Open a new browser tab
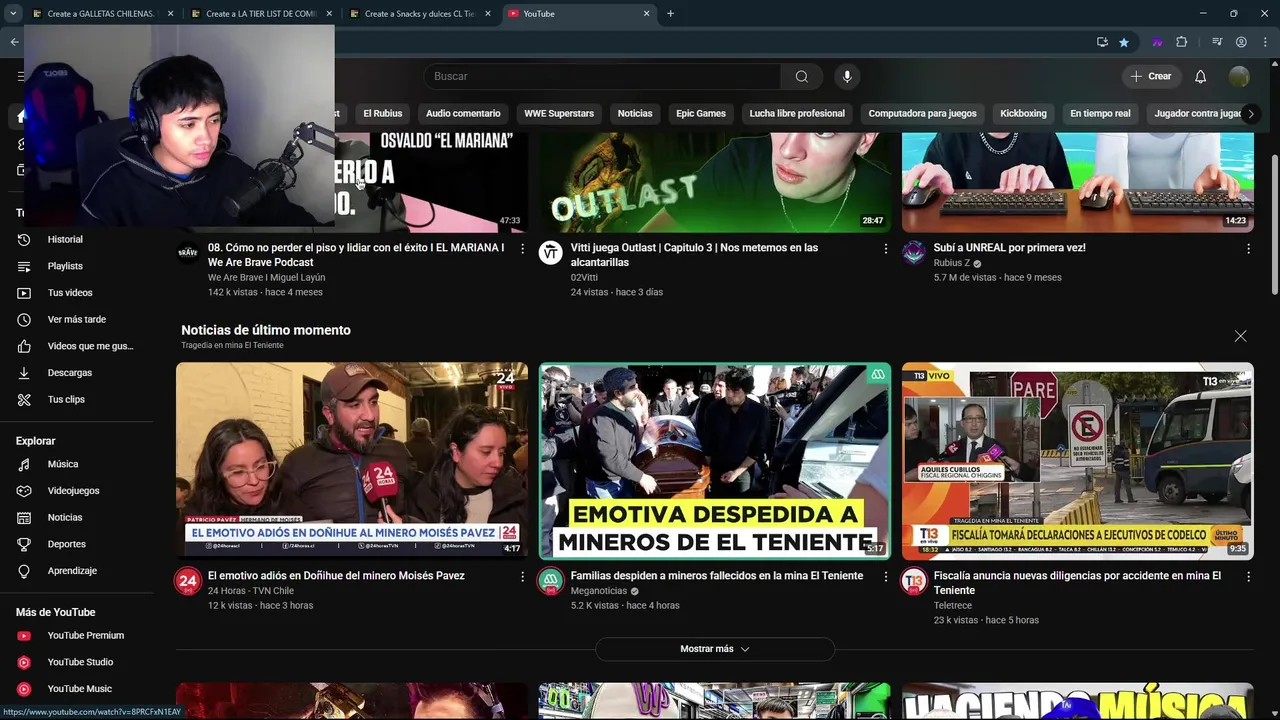 (670, 14)
